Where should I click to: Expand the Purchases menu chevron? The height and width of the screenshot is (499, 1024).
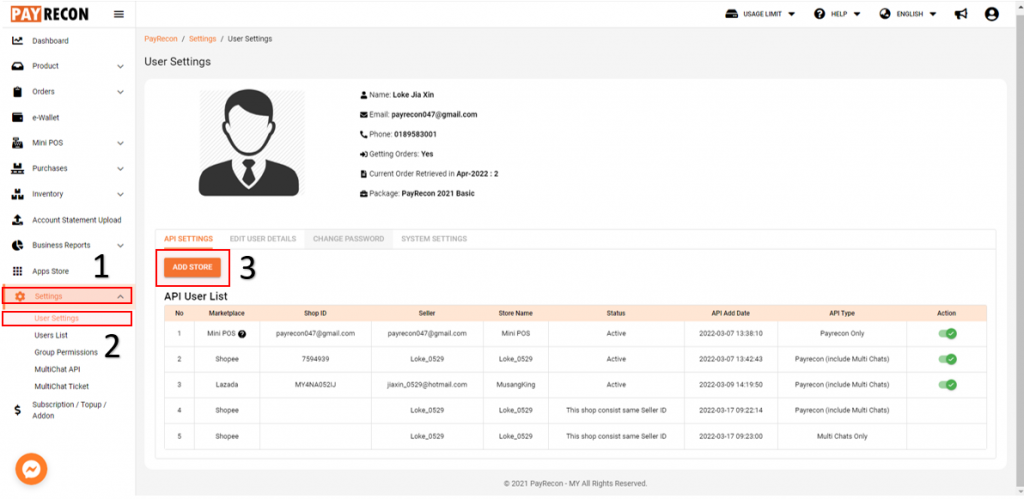120,169
